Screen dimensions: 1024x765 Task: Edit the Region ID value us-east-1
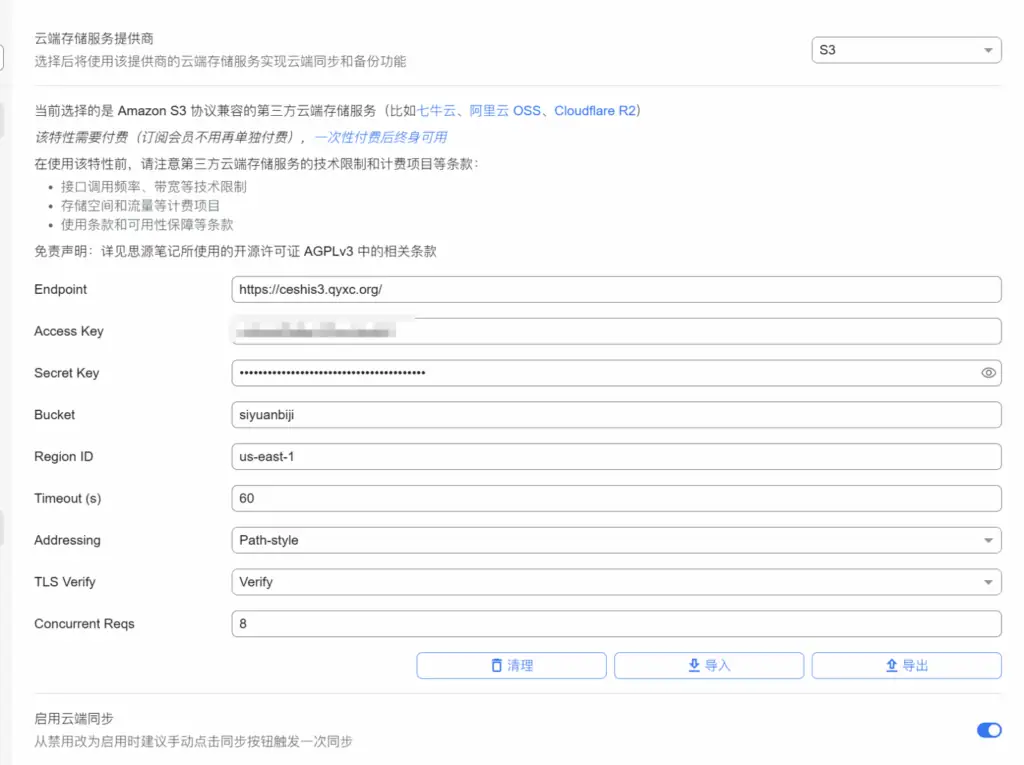coord(616,456)
